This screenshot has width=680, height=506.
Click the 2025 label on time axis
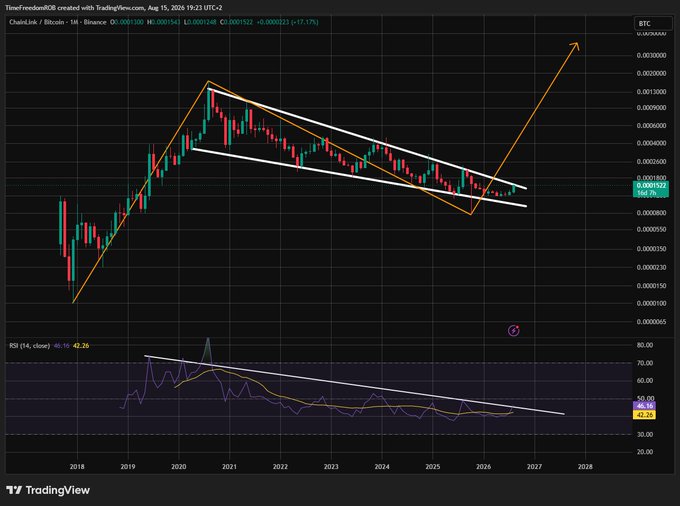pos(433,467)
